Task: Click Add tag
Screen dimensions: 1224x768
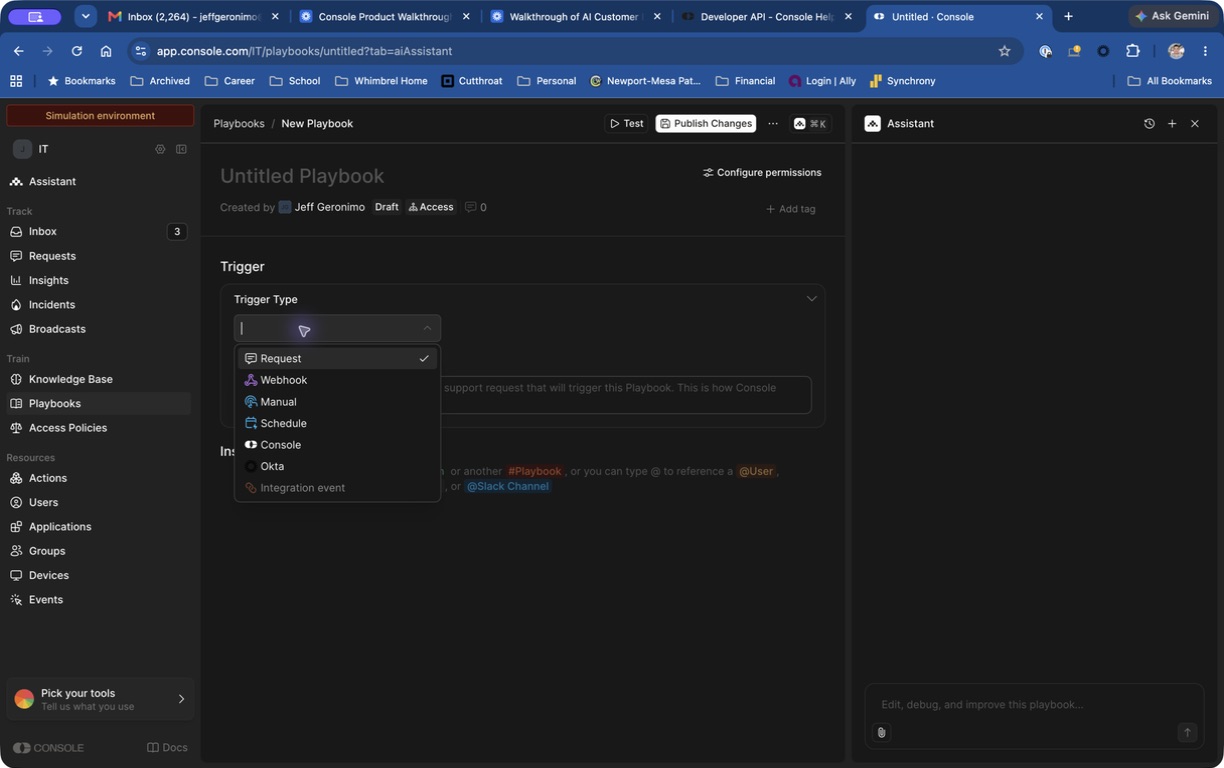Action: 791,209
